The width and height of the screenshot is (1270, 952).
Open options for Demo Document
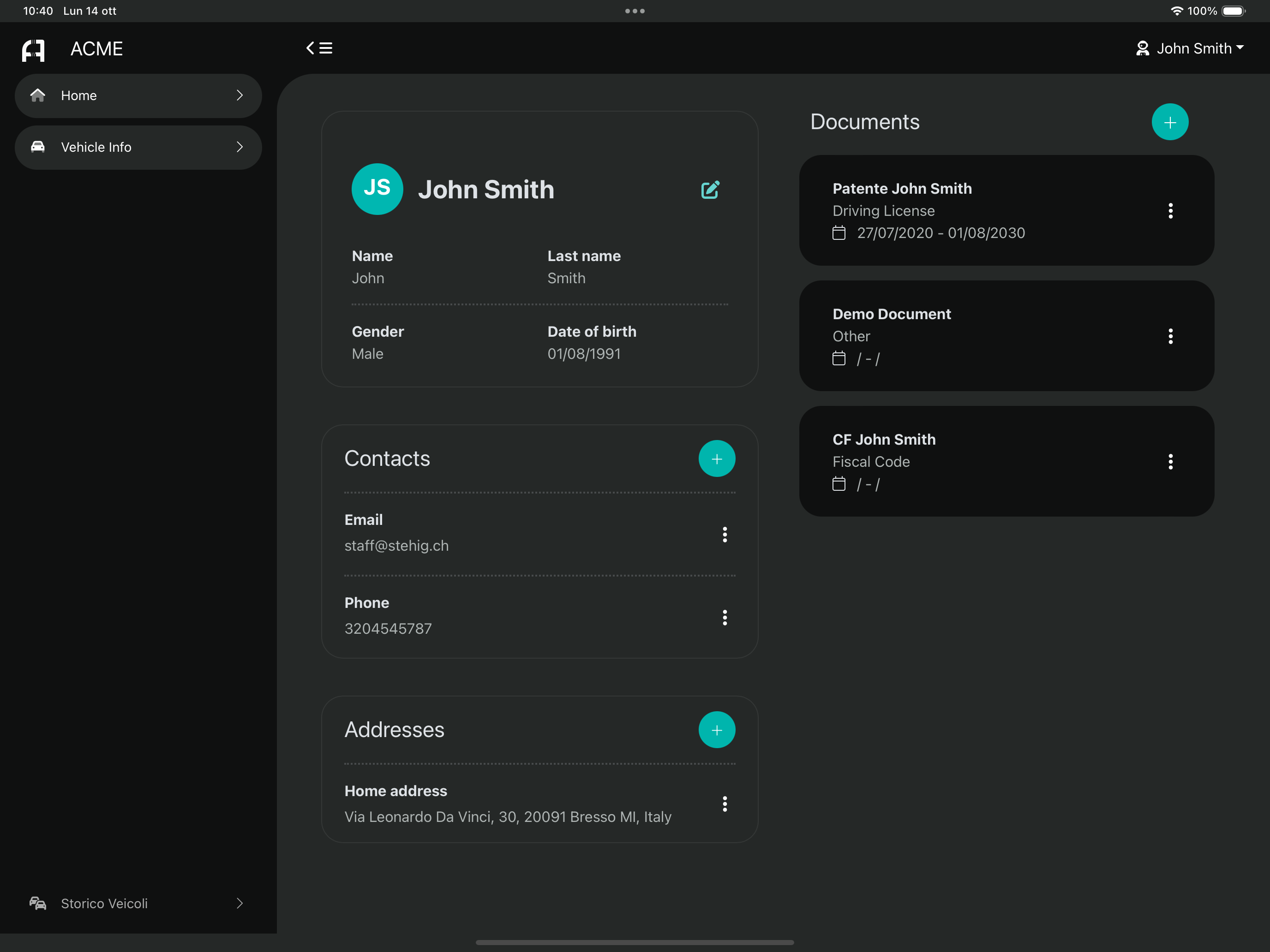[1171, 336]
